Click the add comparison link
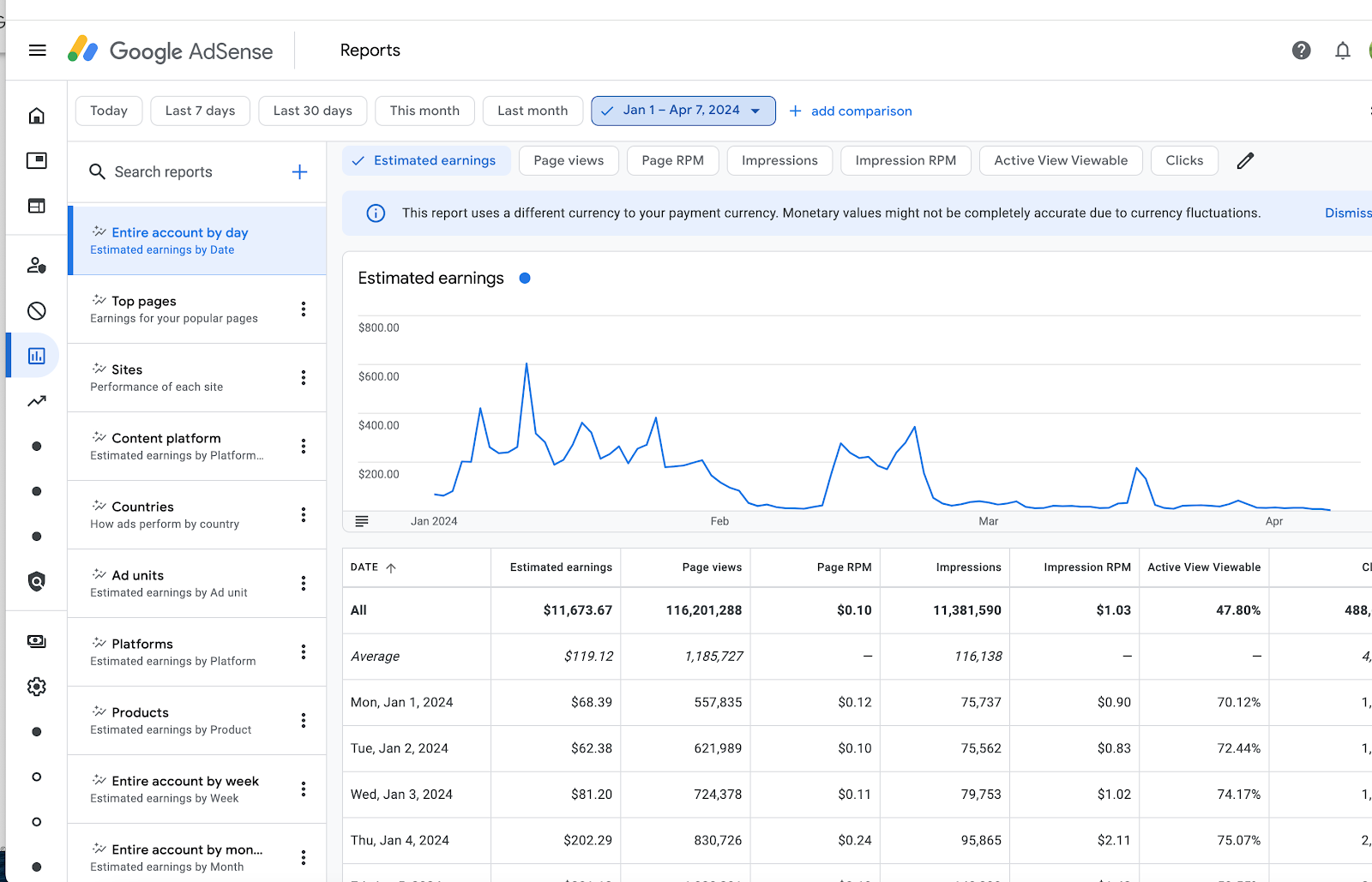This screenshot has height=882, width=1372. pos(851,111)
